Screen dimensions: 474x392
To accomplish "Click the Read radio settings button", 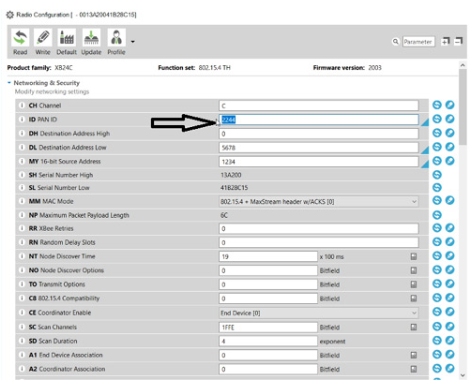I will (x=20, y=42).
